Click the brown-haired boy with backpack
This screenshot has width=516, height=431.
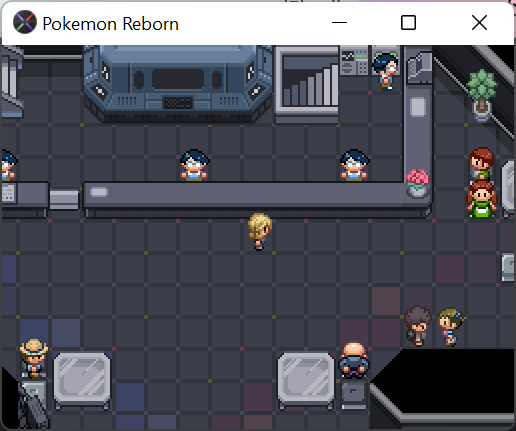(417, 326)
